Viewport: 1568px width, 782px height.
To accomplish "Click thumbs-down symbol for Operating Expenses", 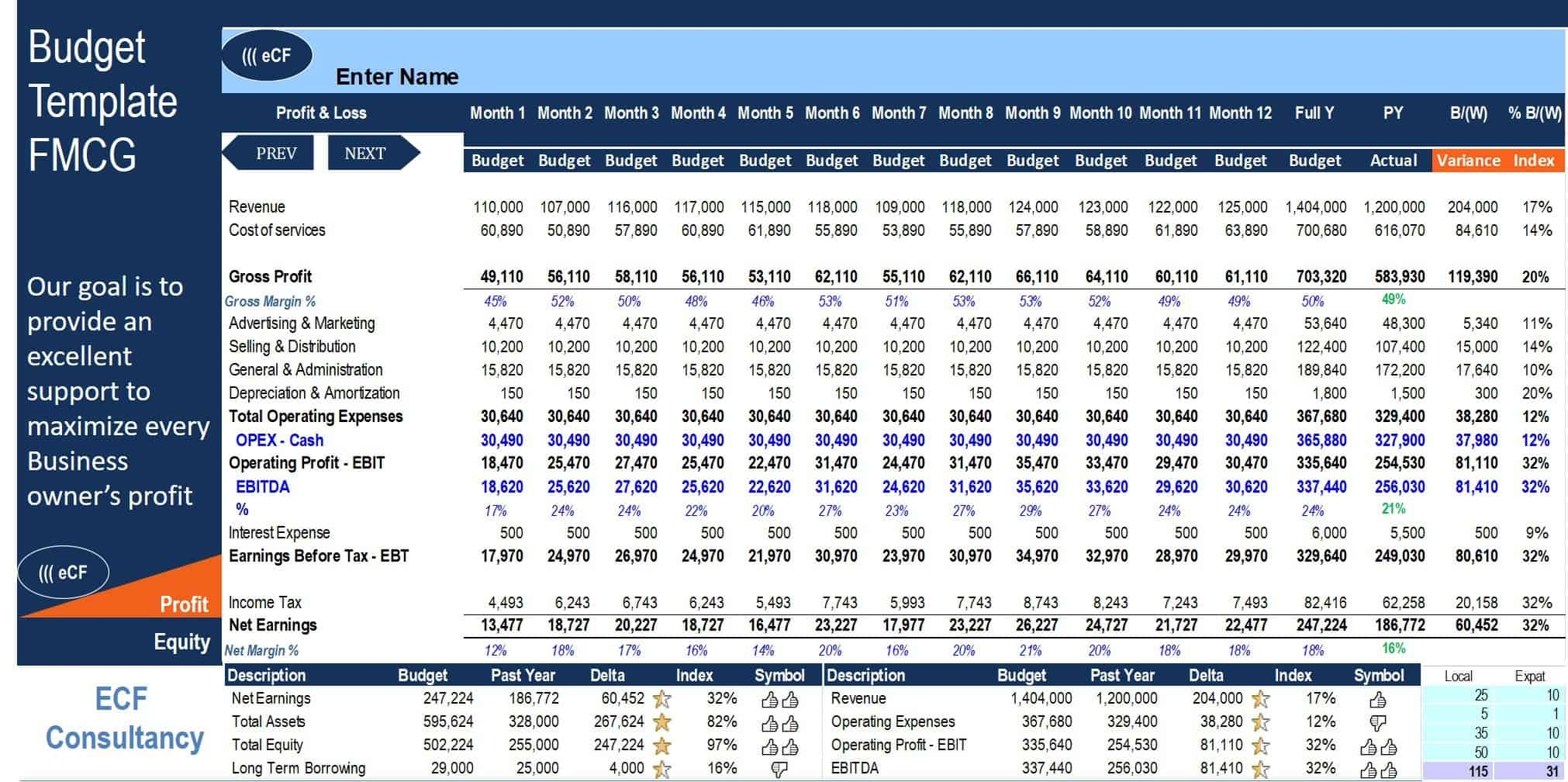I will 1378,723.
